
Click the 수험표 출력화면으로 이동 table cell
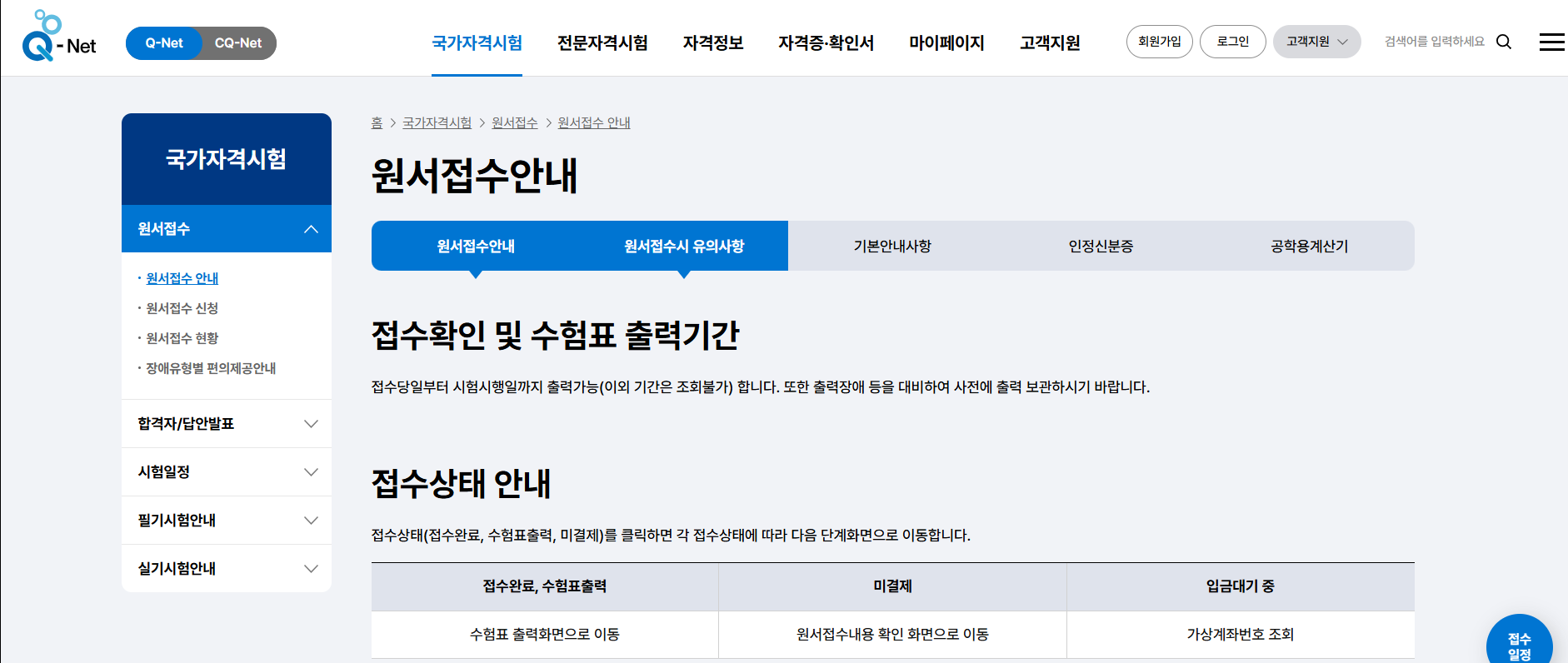pos(545,635)
